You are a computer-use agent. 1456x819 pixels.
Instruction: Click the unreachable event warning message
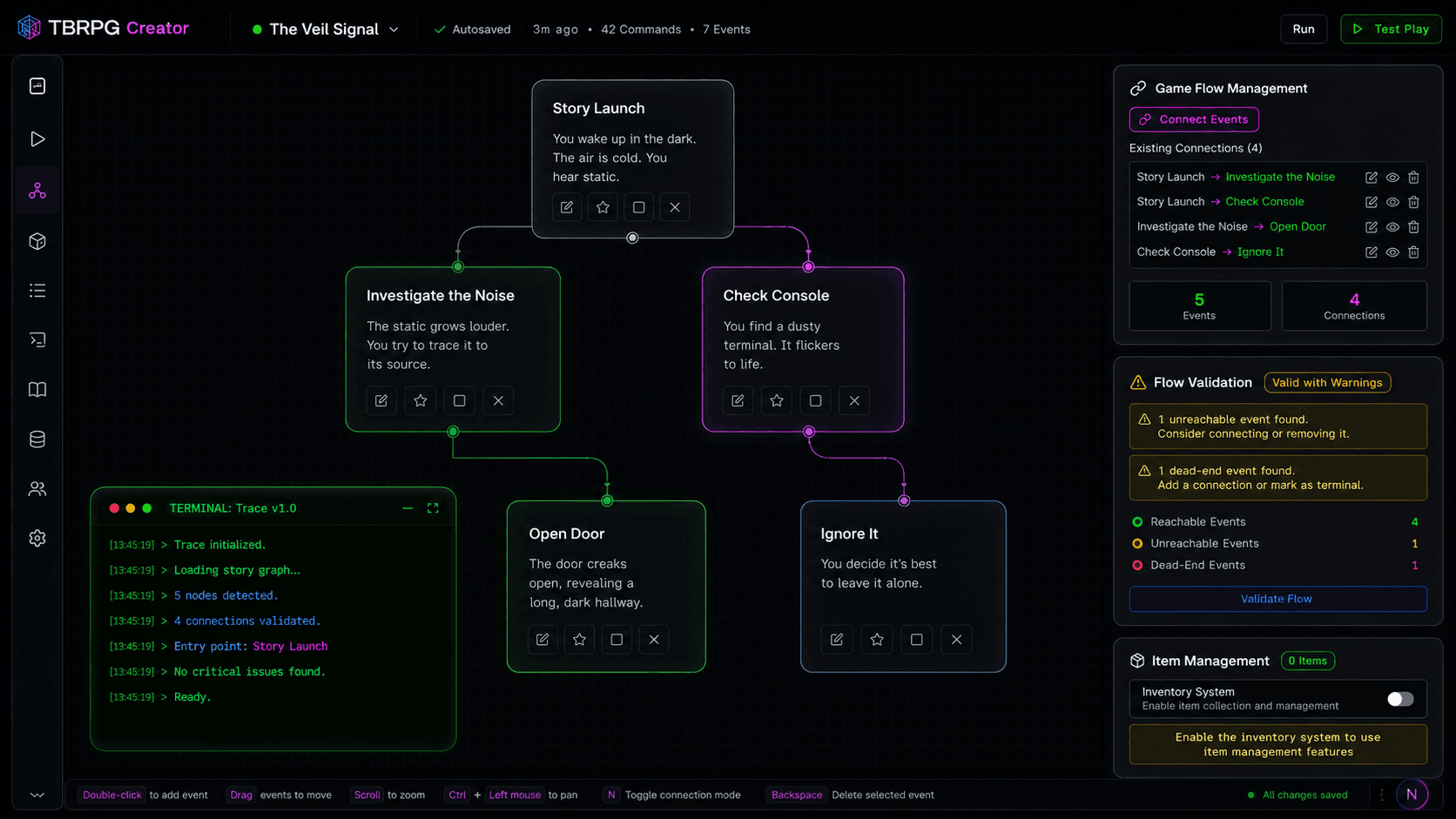(x=1277, y=426)
